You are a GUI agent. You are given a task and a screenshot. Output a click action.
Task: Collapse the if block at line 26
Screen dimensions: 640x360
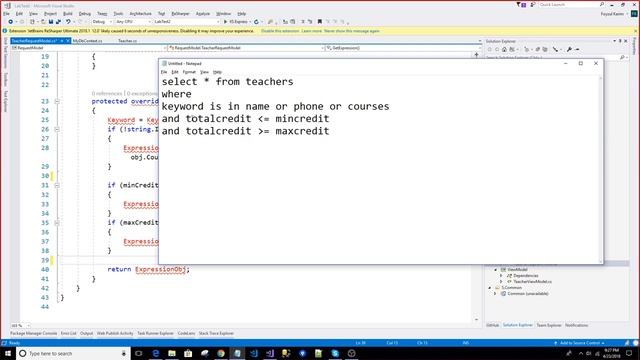57,129
